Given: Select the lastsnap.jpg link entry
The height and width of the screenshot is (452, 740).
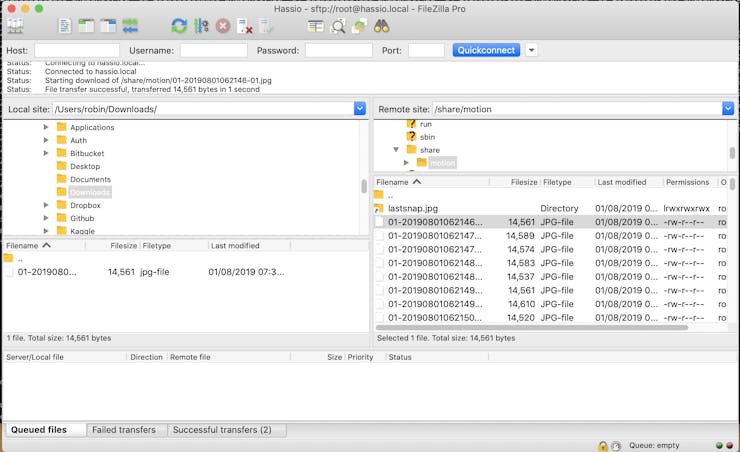Looking at the screenshot, I should [x=551, y=208].
